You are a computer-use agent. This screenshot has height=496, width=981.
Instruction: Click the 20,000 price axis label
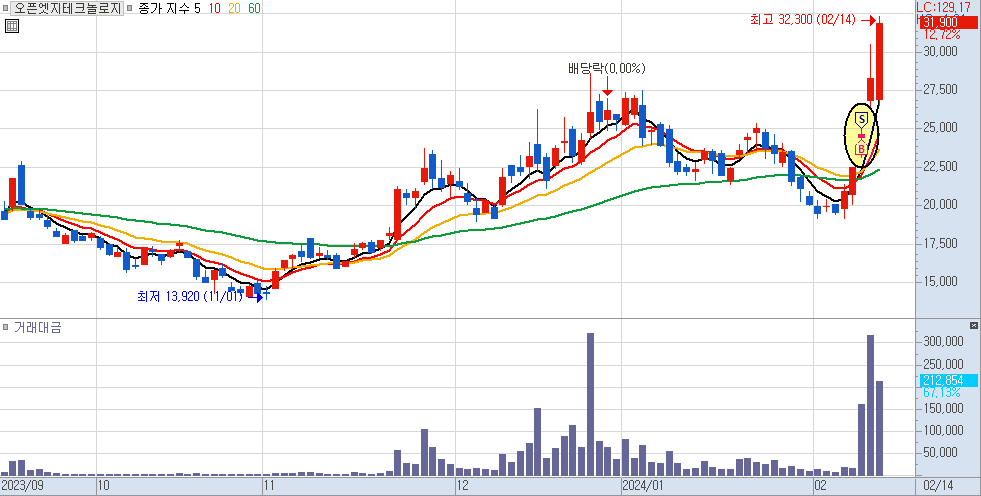tap(940, 205)
